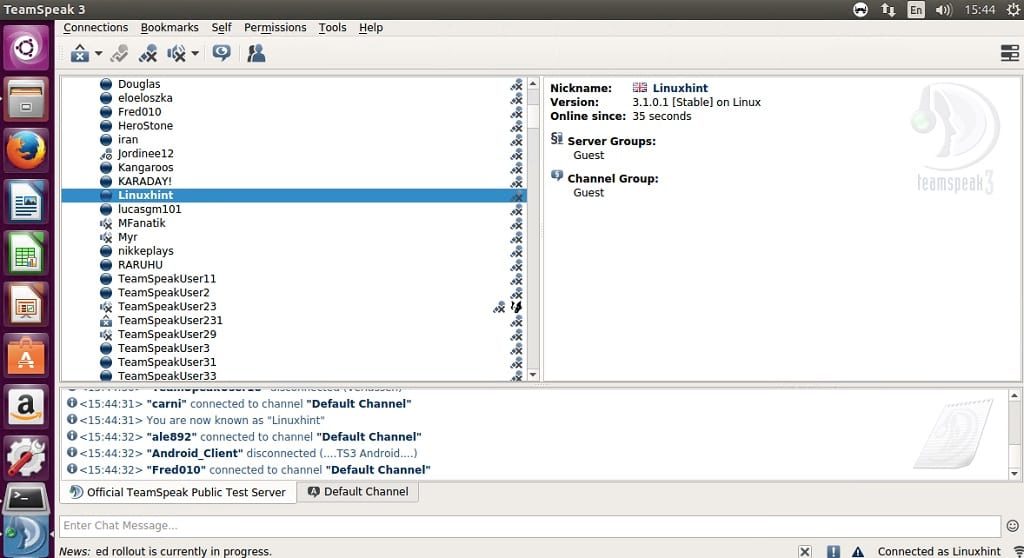This screenshot has width=1024, height=558.
Task: Launch Firefox from the dock
Action: click(26, 150)
